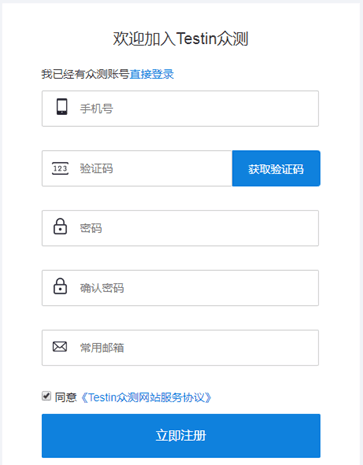Viewport: 363px width, 465px height.
Task: Open the Testin众测网站服务协议 agreement link
Action: pos(146,397)
